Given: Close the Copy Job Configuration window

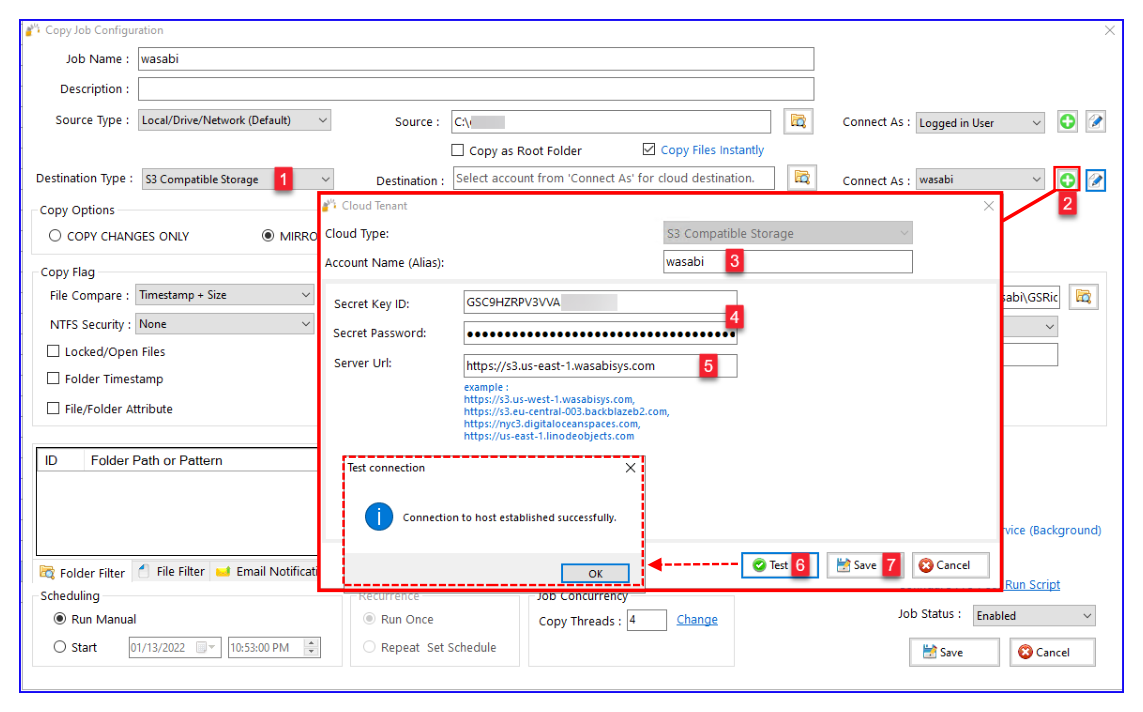Looking at the screenshot, I should (x=1109, y=31).
